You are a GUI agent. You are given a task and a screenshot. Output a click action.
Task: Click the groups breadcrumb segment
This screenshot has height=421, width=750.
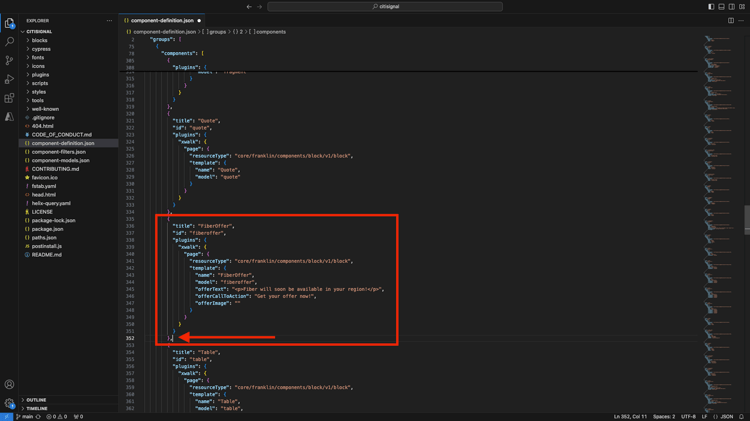pyautogui.click(x=214, y=32)
